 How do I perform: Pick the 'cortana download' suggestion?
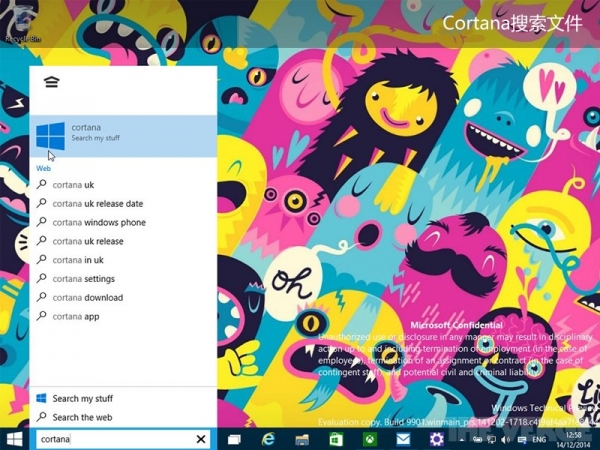tap(123, 297)
